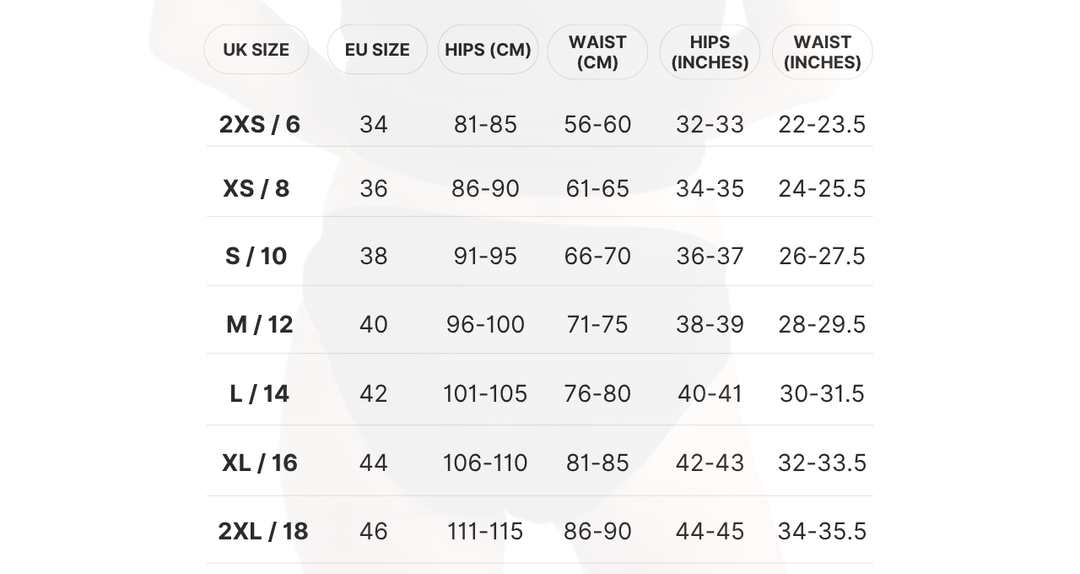Click the UK SIZE header pill
This screenshot has height=574, width=1080.
tap(256, 50)
